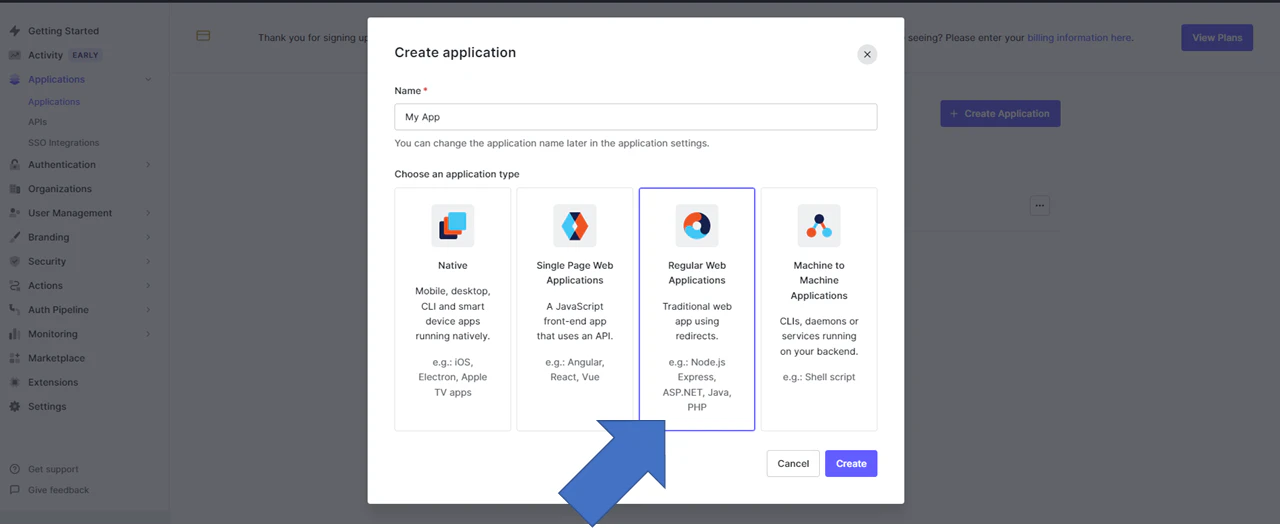Open the Settings menu item
The height and width of the screenshot is (528, 1280).
pyautogui.click(x=47, y=407)
